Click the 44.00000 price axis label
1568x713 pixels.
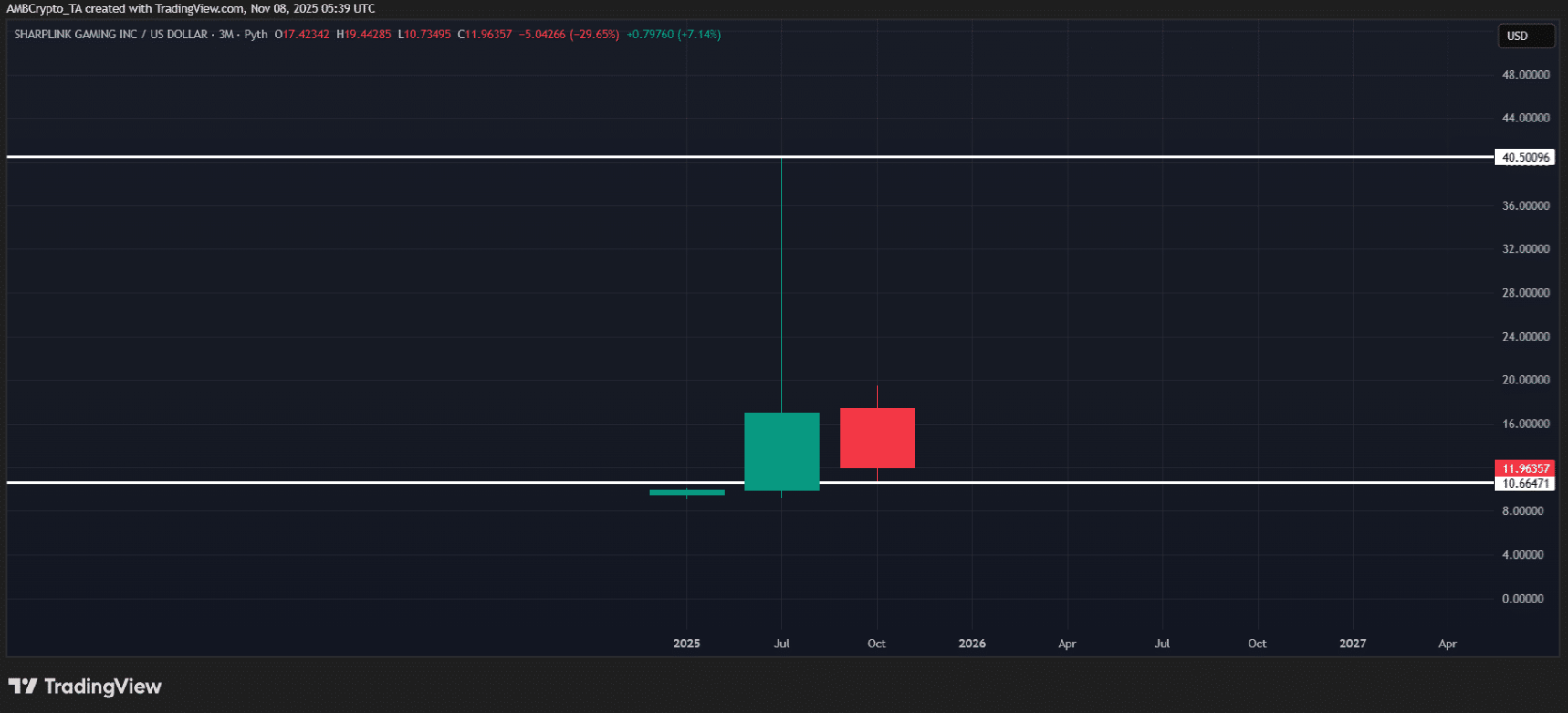[1525, 118]
